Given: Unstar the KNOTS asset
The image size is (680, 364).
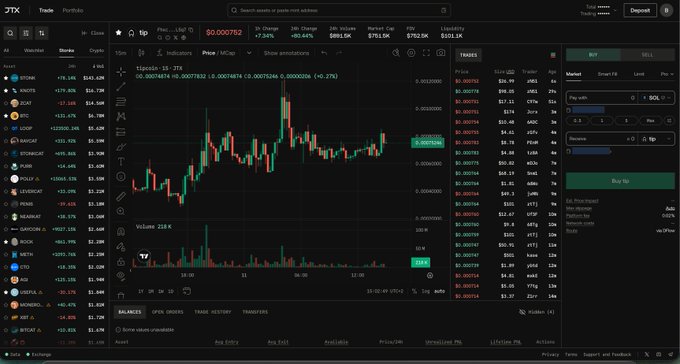Looking at the screenshot, I should (6, 91).
